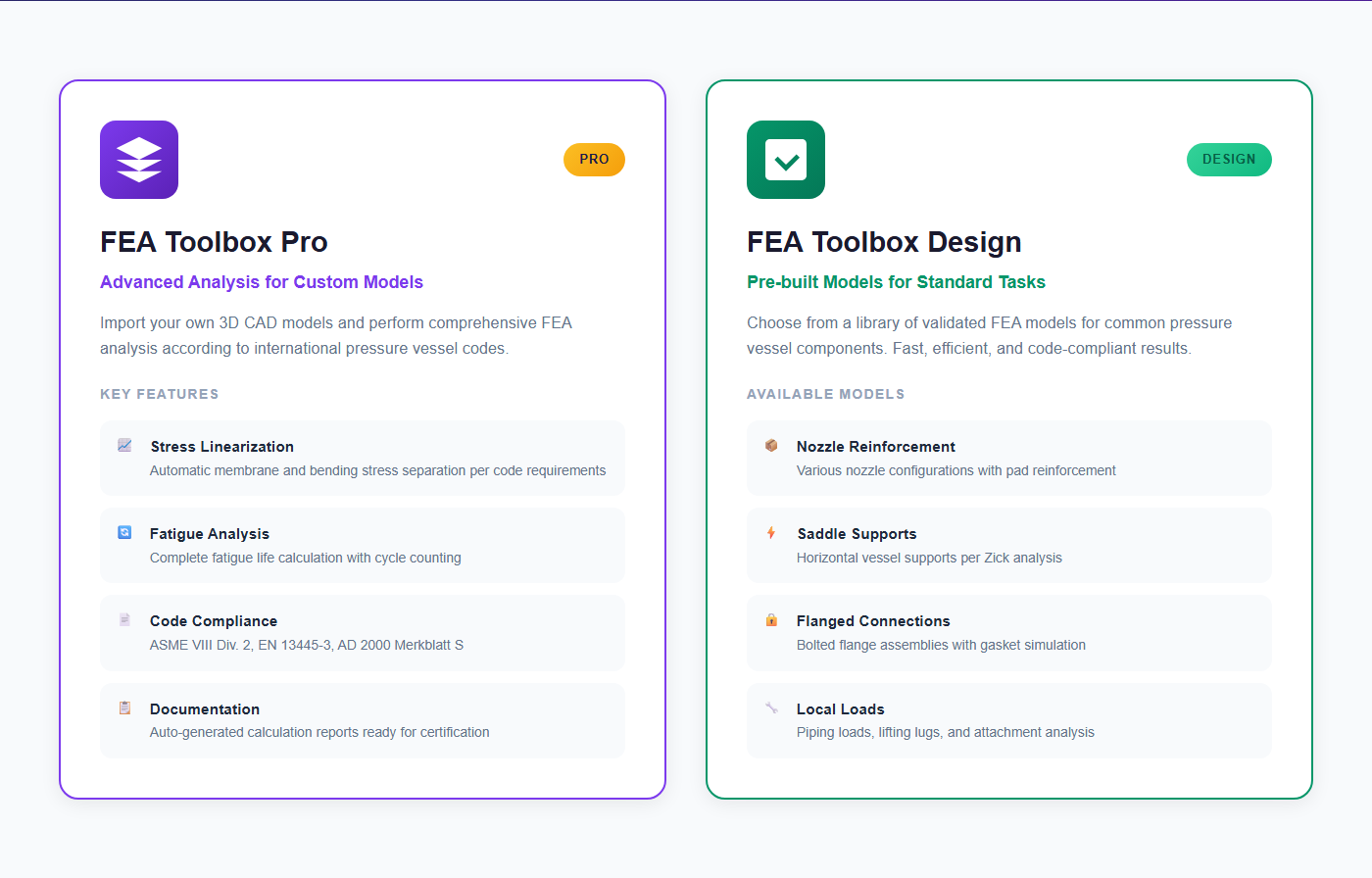Click the Fatigue Analysis cycle icon

click(124, 532)
